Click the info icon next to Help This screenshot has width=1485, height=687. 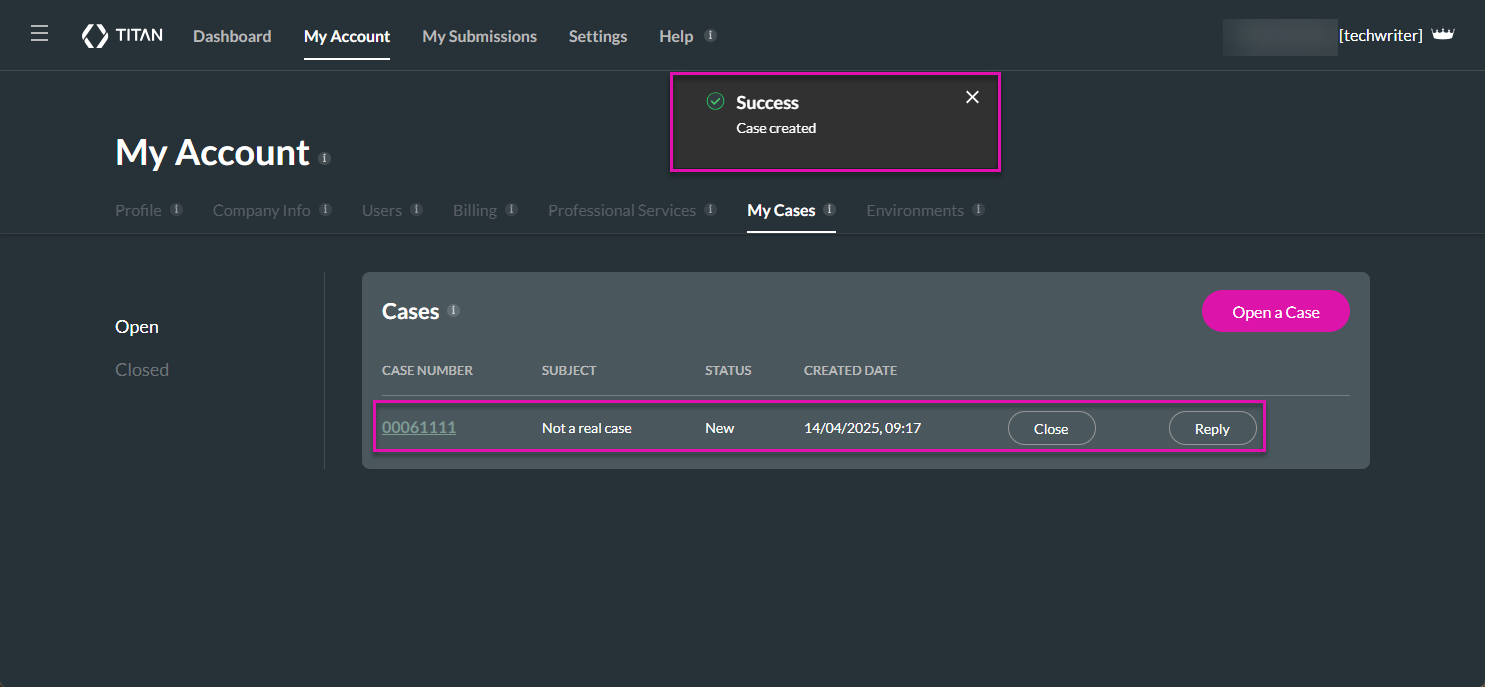click(x=710, y=35)
